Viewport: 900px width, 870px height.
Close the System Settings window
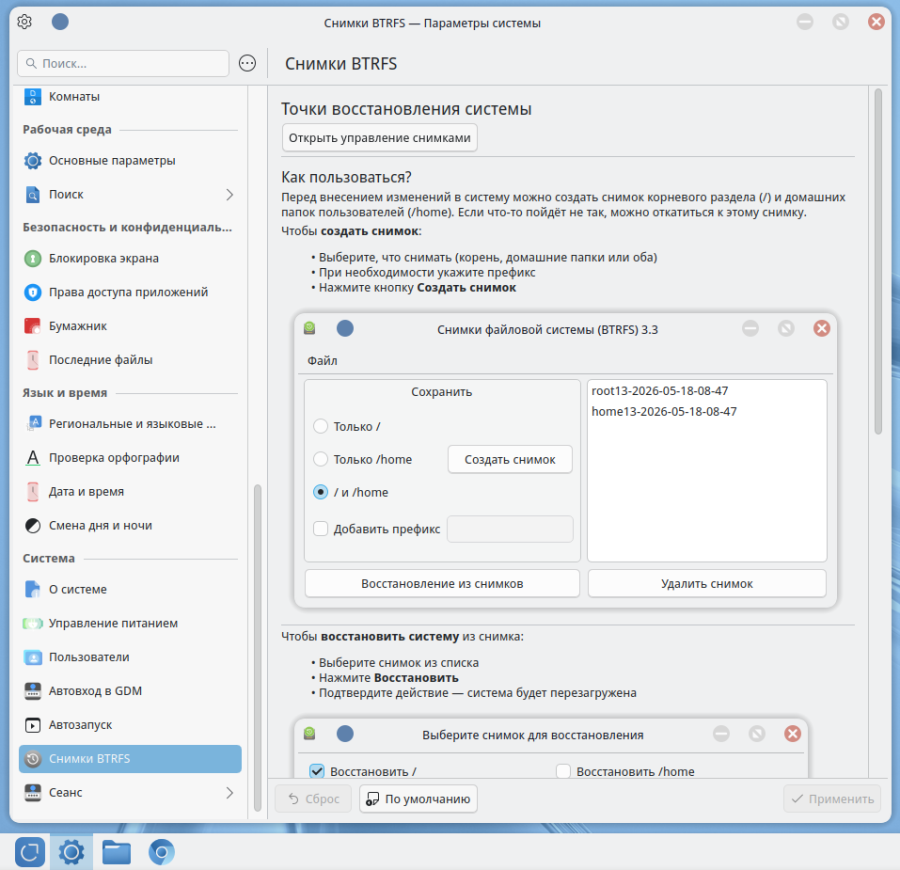pyautogui.click(x=876, y=22)
